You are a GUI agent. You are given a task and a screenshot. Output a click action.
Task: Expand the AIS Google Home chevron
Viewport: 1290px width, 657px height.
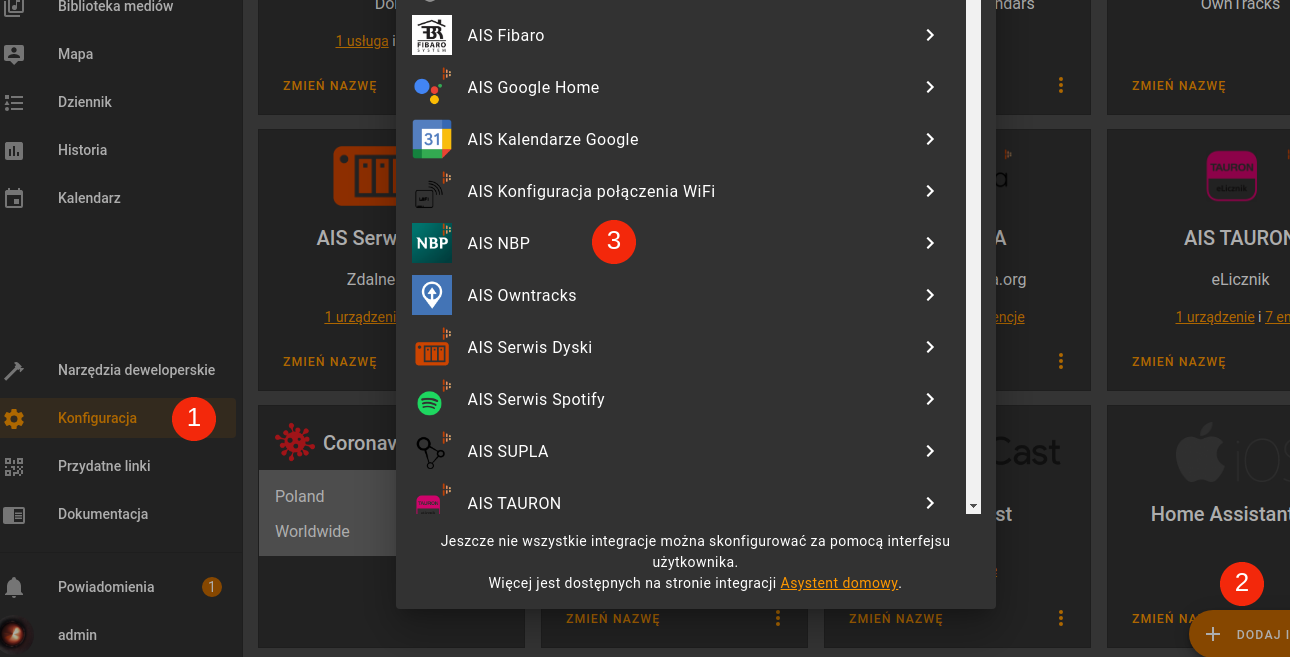[930, 87]
